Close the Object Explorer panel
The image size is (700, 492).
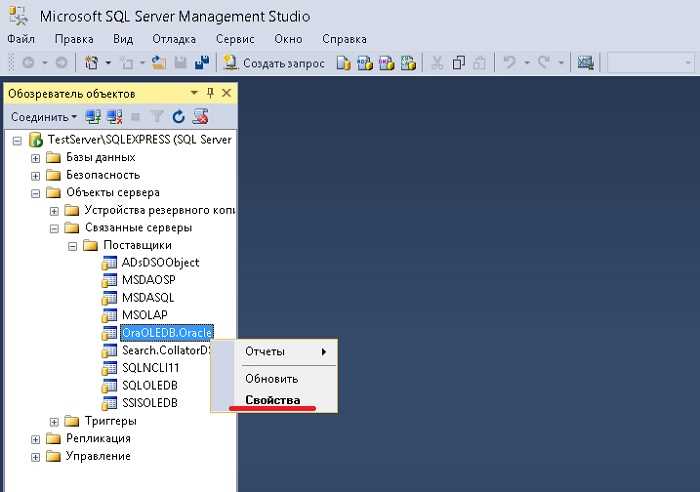click(226, 93)
